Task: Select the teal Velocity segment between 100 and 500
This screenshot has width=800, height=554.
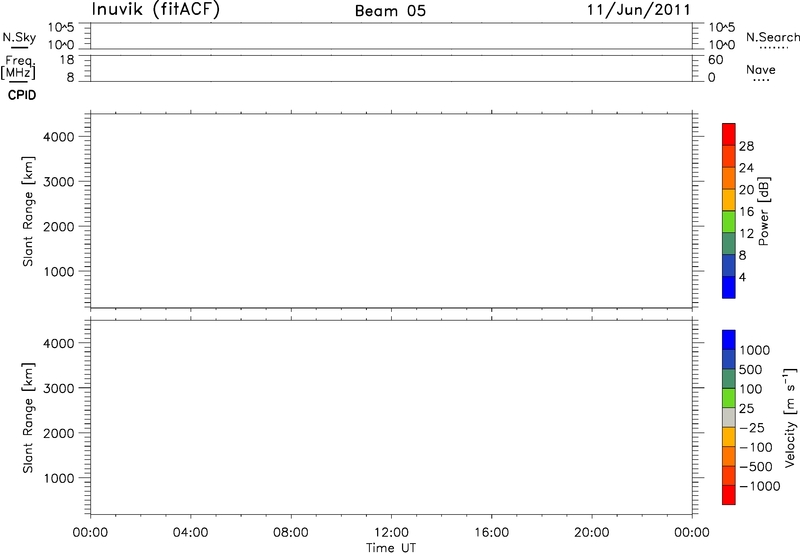Action: 729,379
